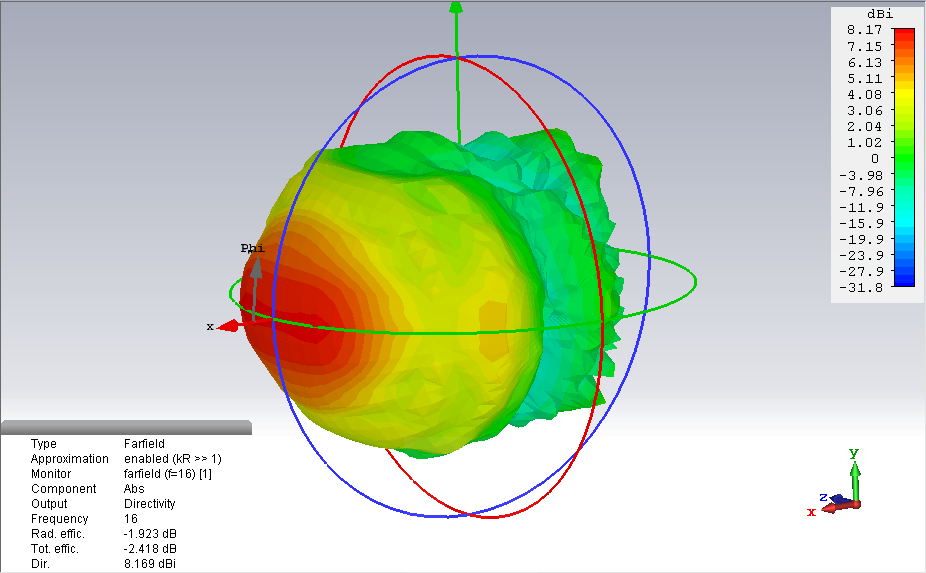
Task: Click the red peak lobe of the farfield
Action: [300, 320]
